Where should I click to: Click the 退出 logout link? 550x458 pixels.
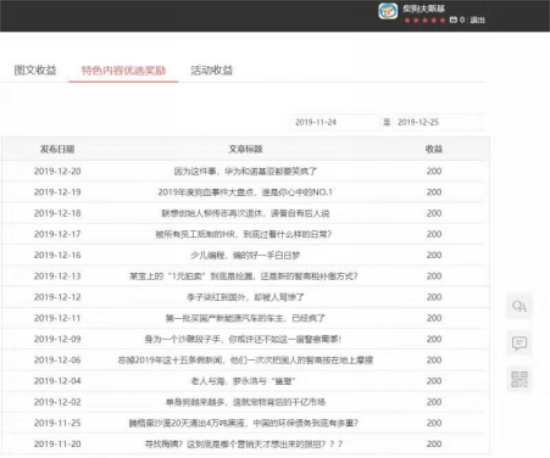pos(477,20)
